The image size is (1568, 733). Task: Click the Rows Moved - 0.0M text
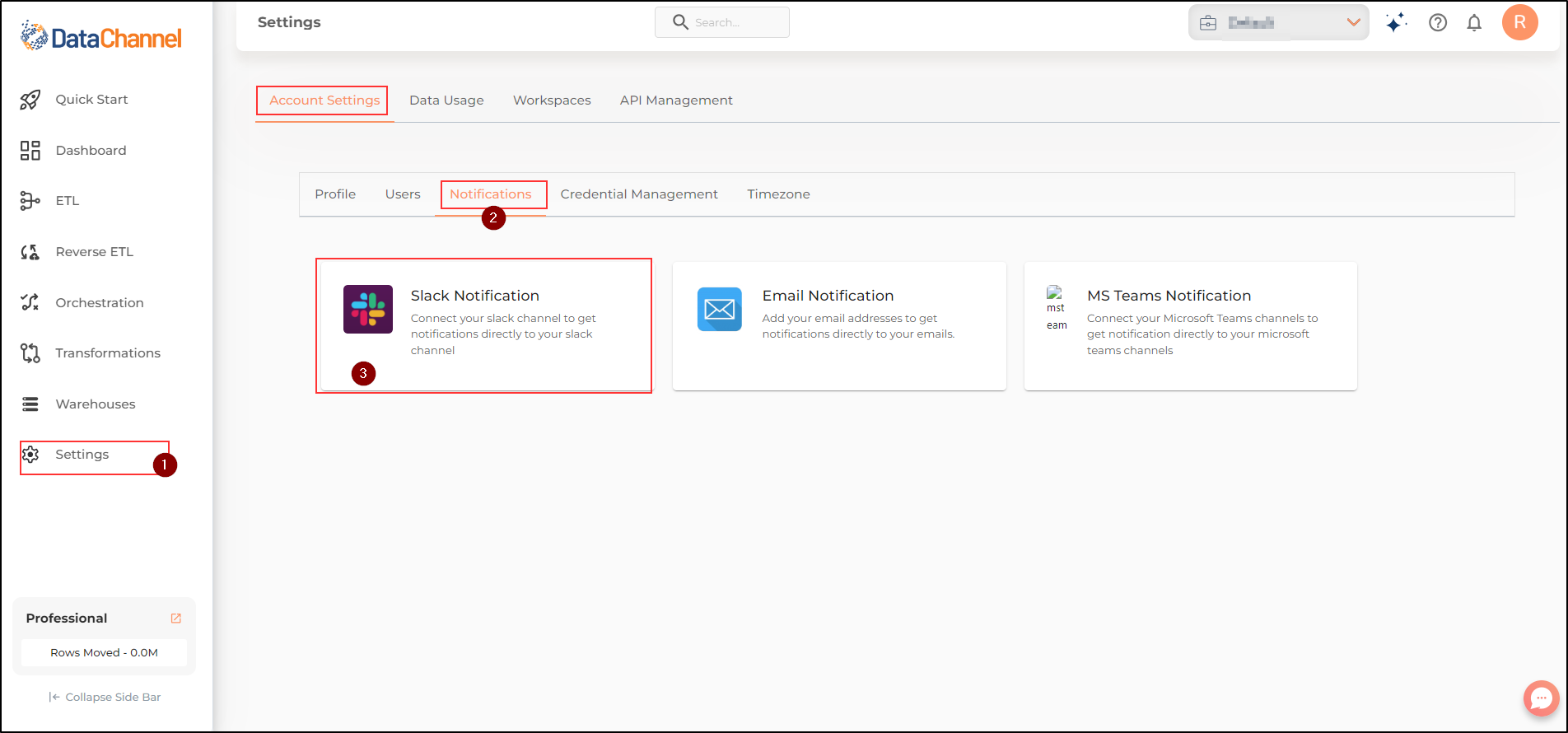click(x=104, y=653)
